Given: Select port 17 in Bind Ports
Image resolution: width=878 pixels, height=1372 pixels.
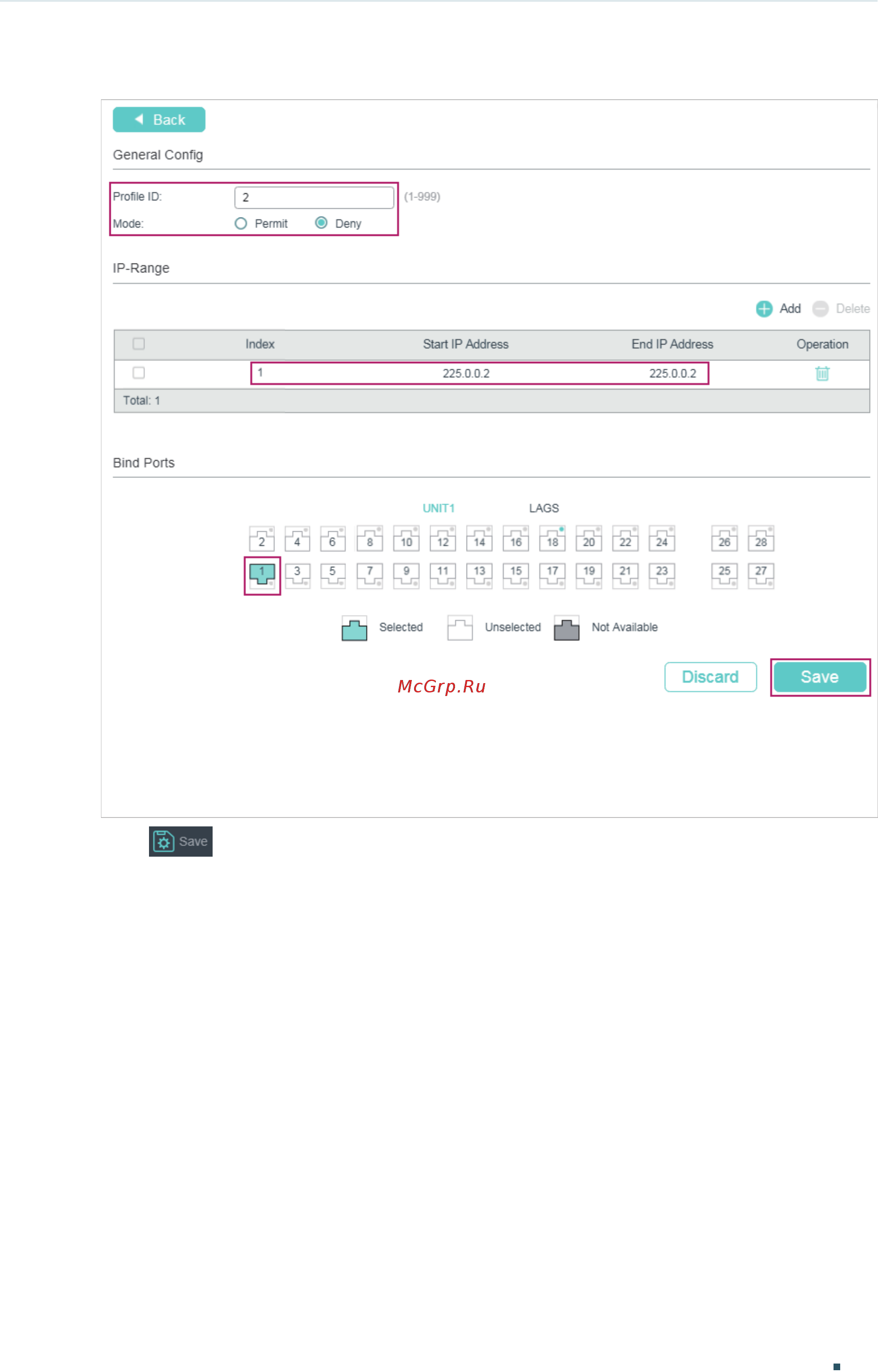Looking at the screenshot, I should 552,575.
